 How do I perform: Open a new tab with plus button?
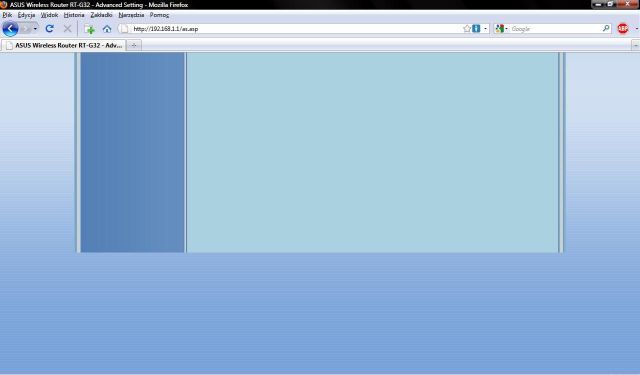pyautogui.click(x=134, y=45)
